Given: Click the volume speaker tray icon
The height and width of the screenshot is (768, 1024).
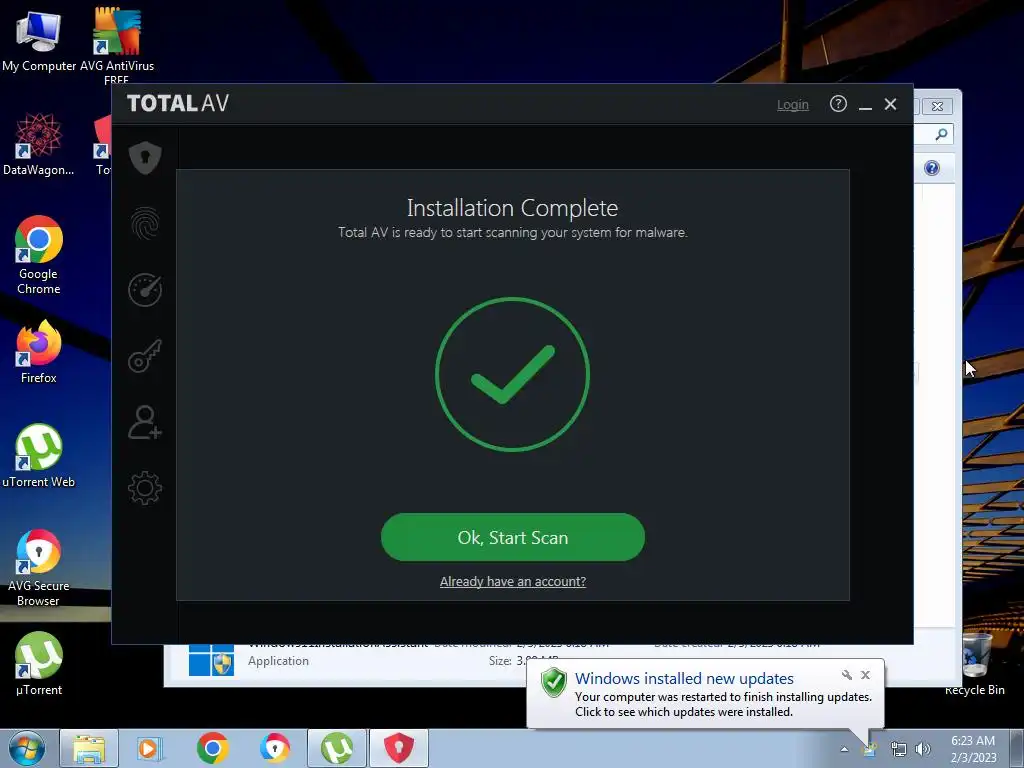Looking at the screenshot, I should (x=923, y=749).
